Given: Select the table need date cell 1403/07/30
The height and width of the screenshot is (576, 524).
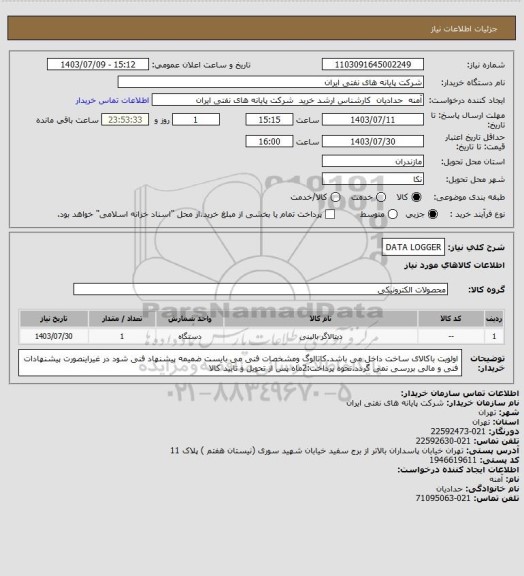Looking at the screenshot, I should click(x=54, y=336).
